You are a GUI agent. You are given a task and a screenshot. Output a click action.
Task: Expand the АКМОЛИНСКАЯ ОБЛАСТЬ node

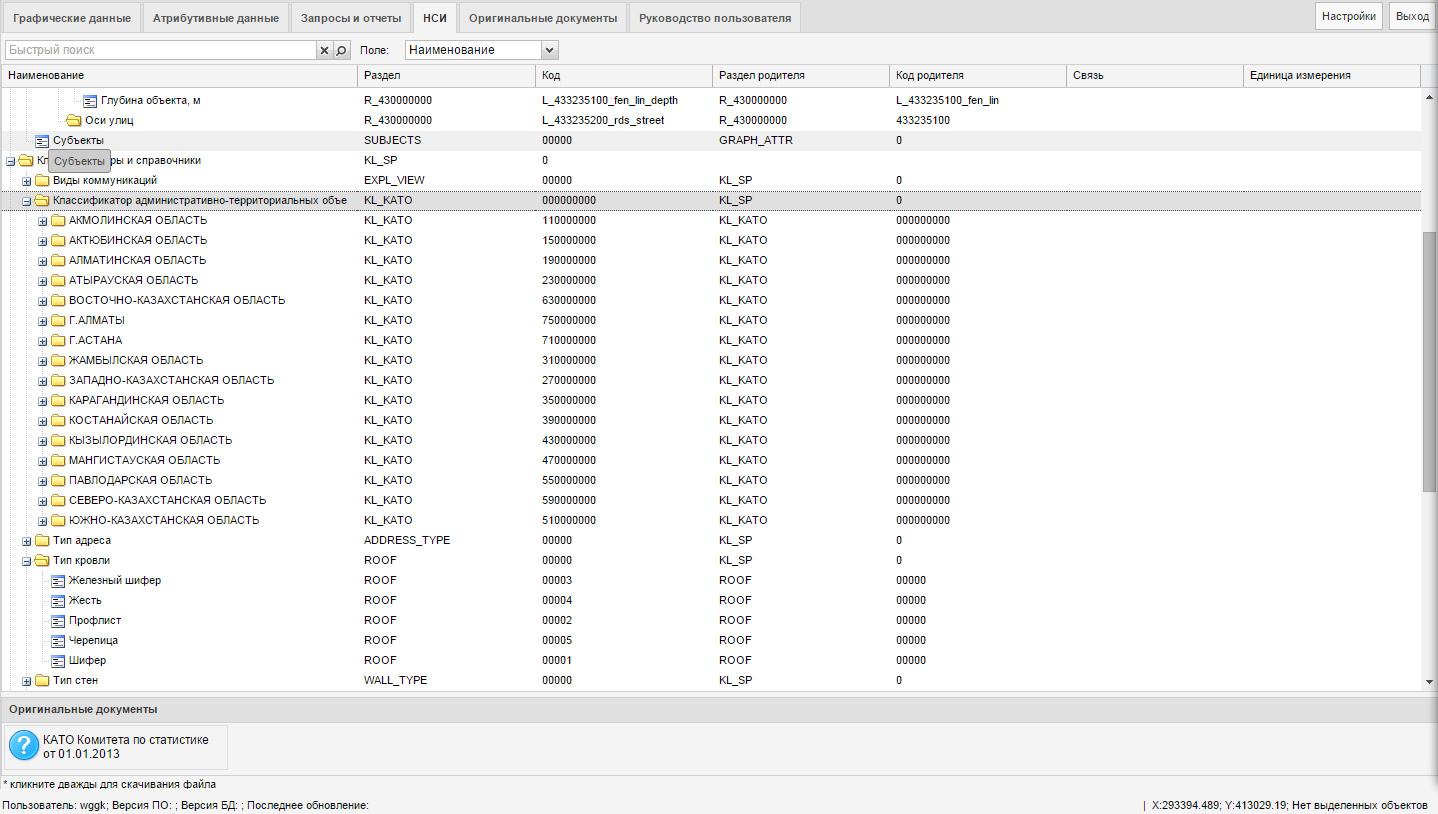[43, 221]
